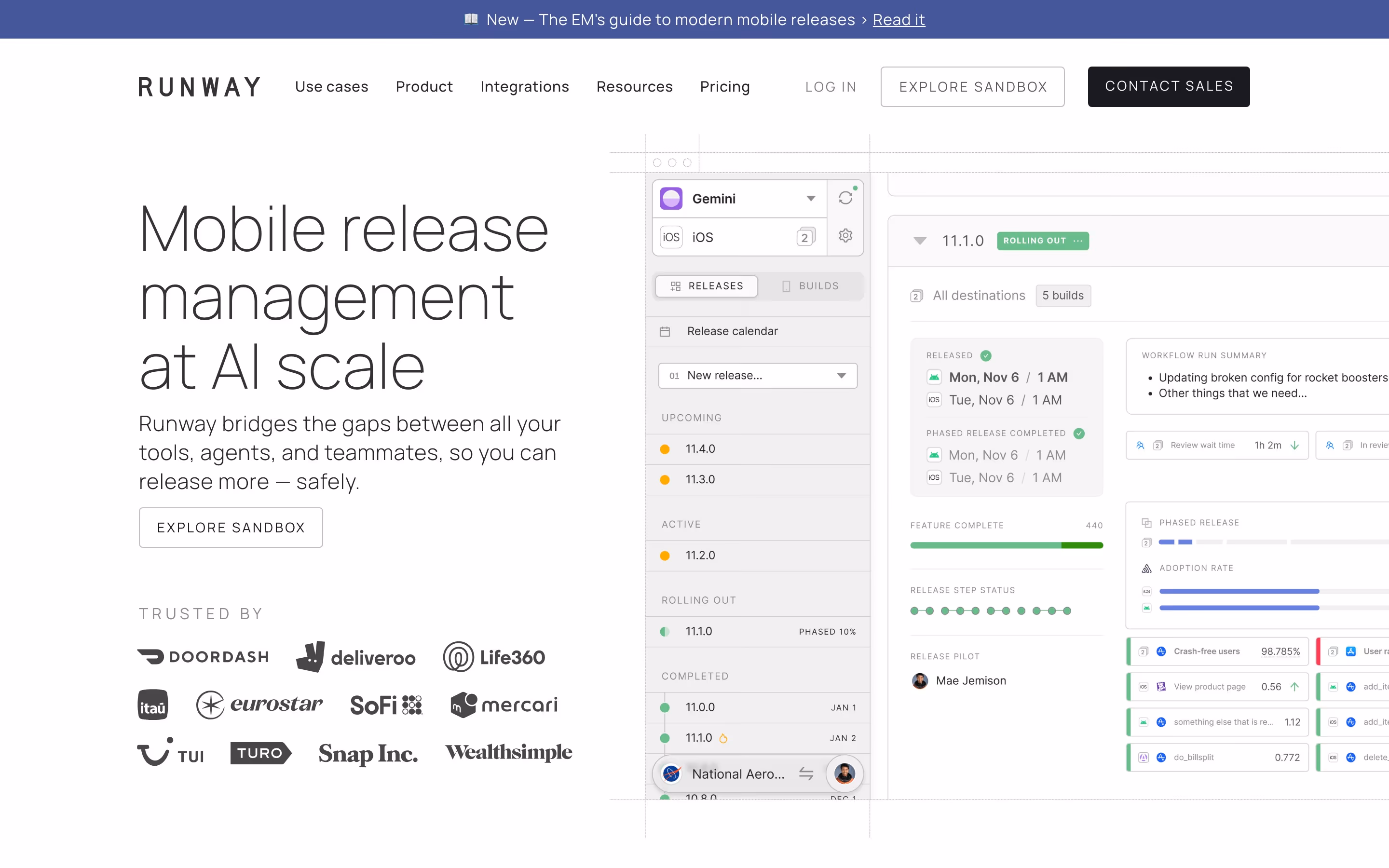1389x868 pixels.
Task: Click the Phased Release Completed checkmark
Action: coord(1079,434)
